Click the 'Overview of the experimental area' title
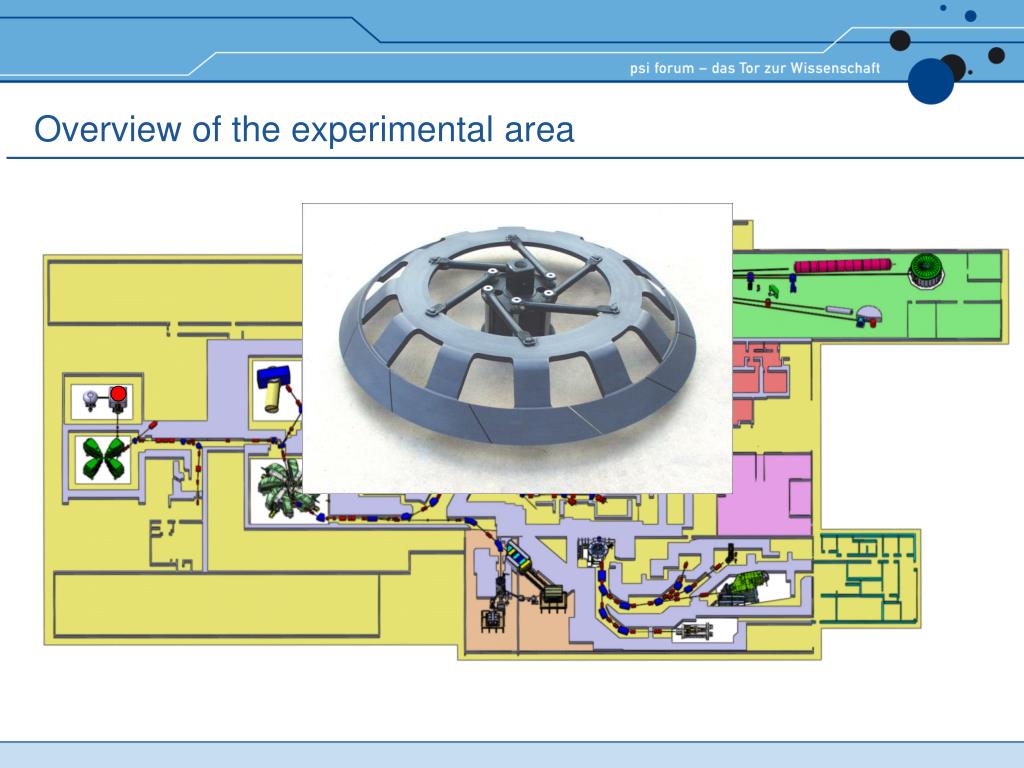Screen dimensions: 1024x768 point(304,129)
